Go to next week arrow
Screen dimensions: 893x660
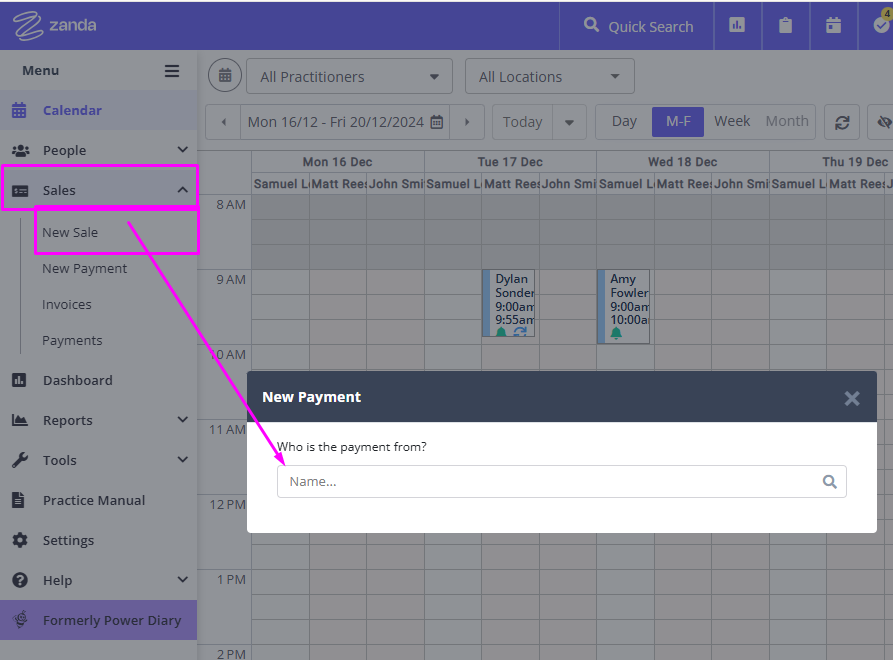[x=467, y=122]
